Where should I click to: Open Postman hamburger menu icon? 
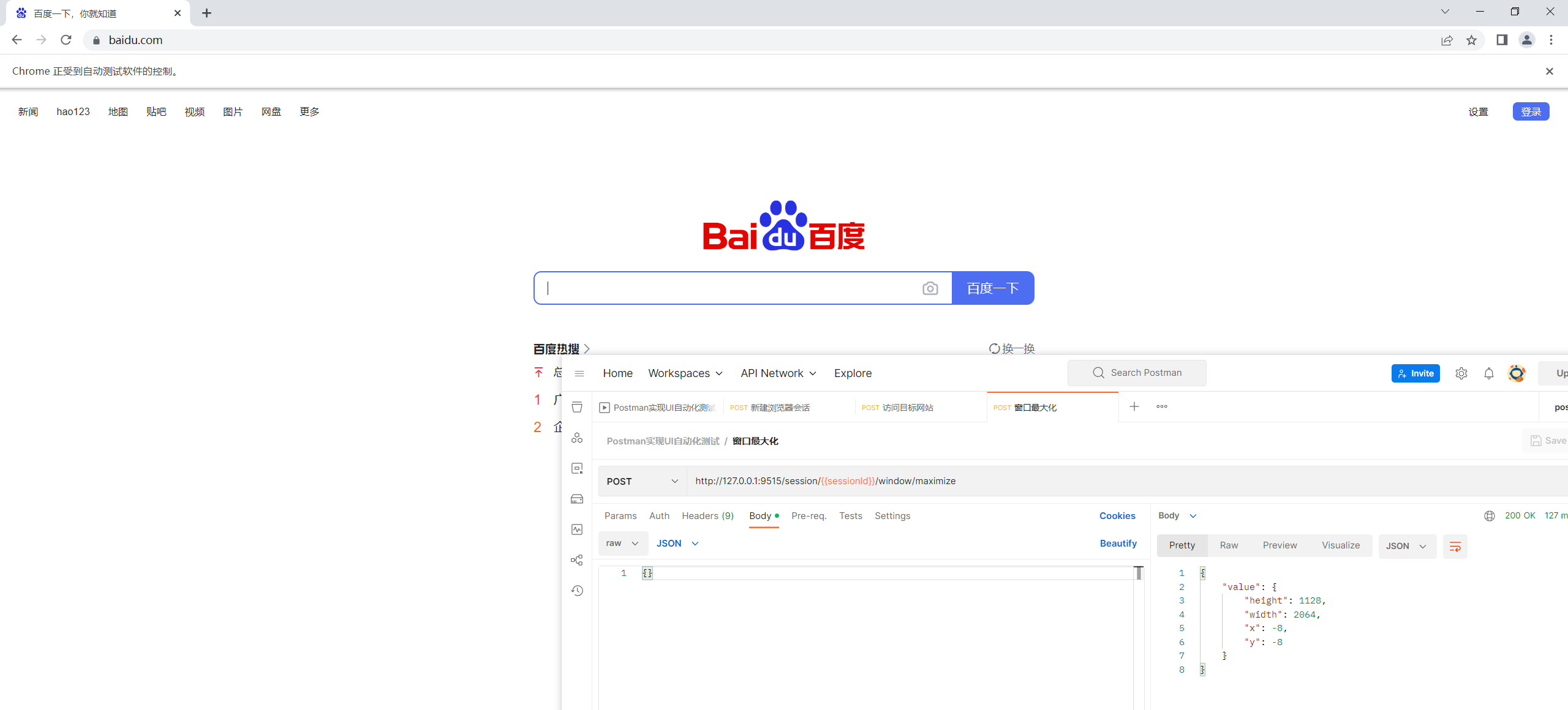[579, 373]
